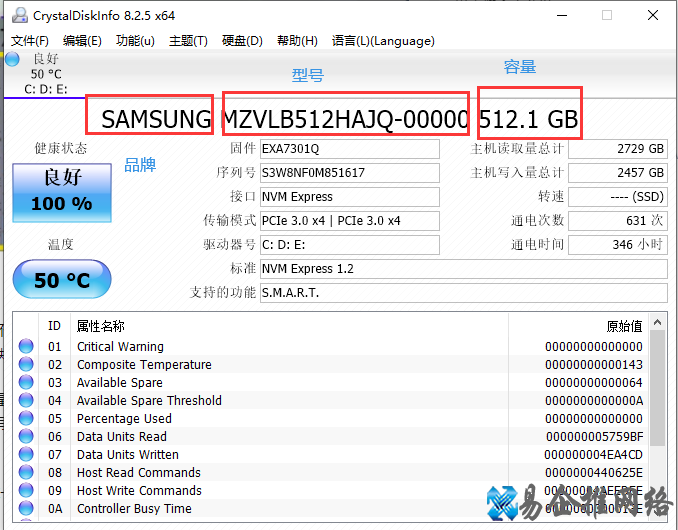The width and height of the screenshot is (678, 530).
Task: Open the 硬盘(D) menu
Action: coord(242,41)
